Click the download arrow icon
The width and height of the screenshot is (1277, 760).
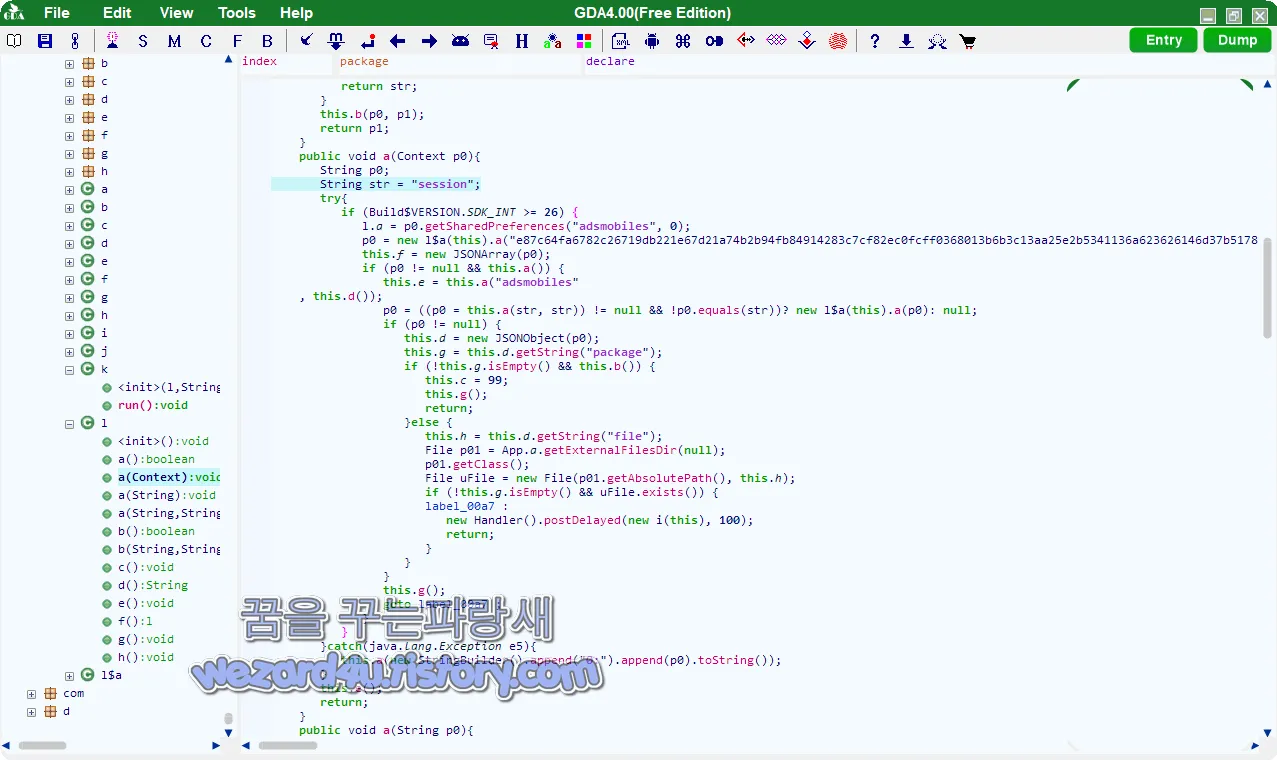[906, 41]
